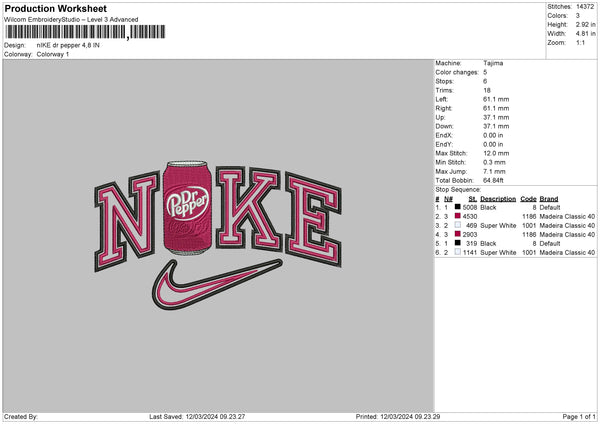Click Madeira Classic 40 brand in the 4530 row
Viewport: 600px width, 424px height.
(x=567, y=217)
